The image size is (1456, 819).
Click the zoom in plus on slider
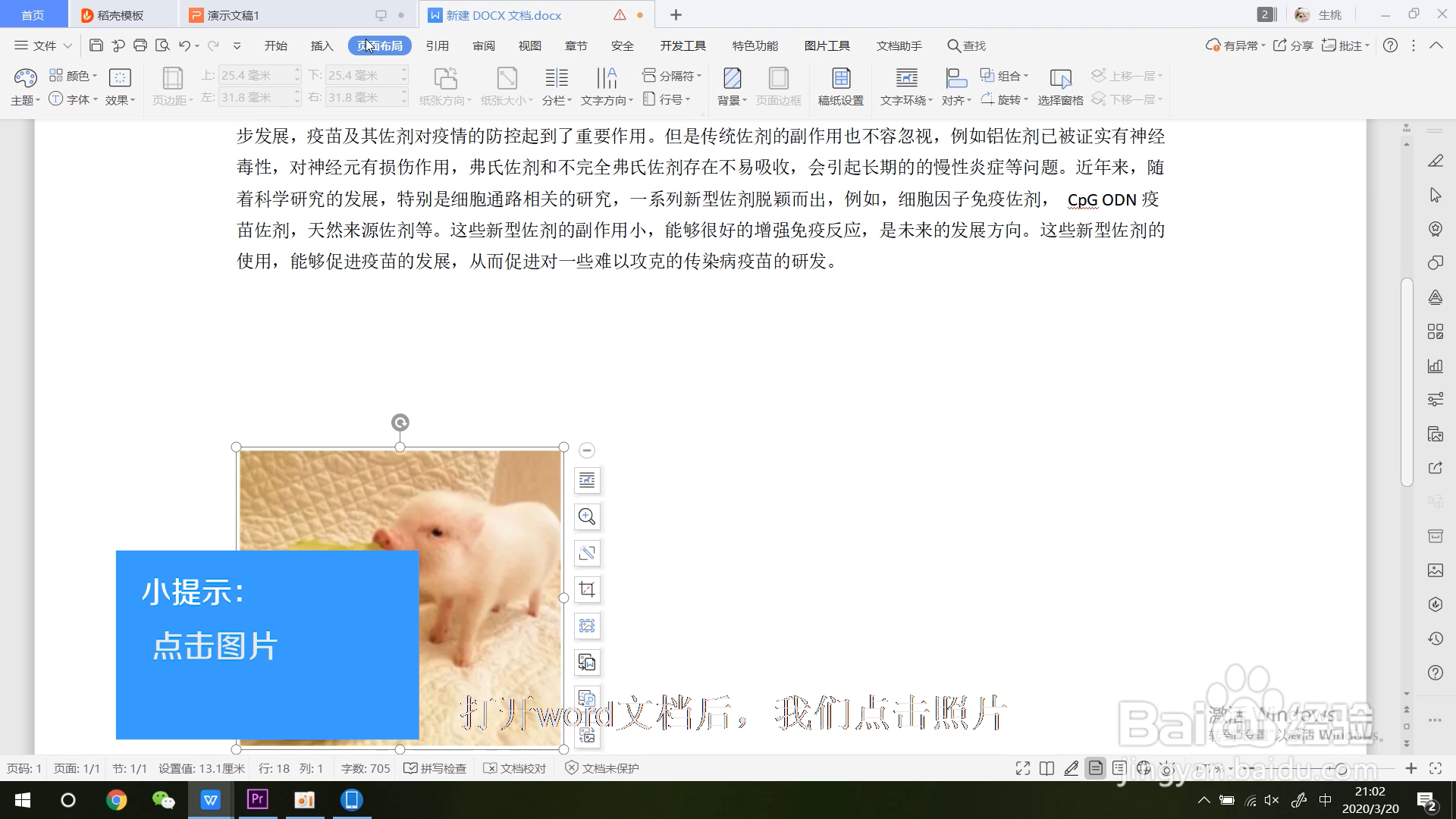[1410, 768]
